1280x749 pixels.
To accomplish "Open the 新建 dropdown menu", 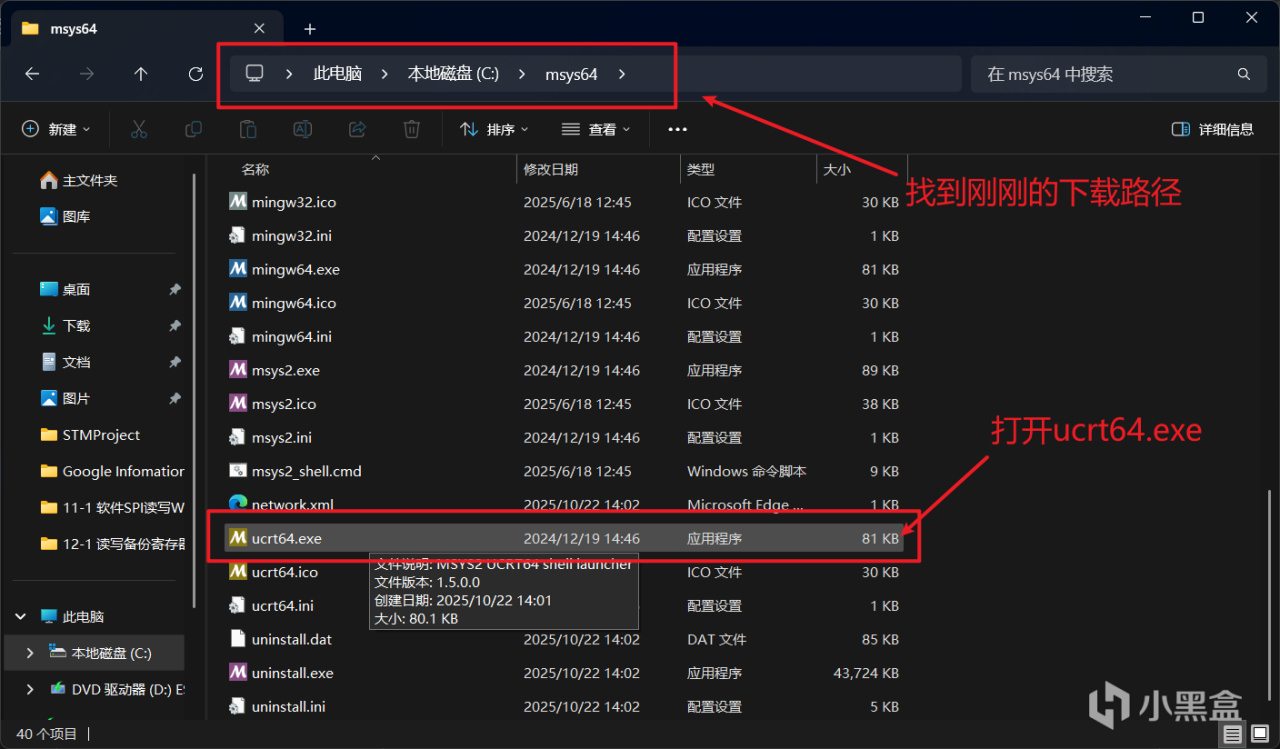I will (x=56, y=129).
